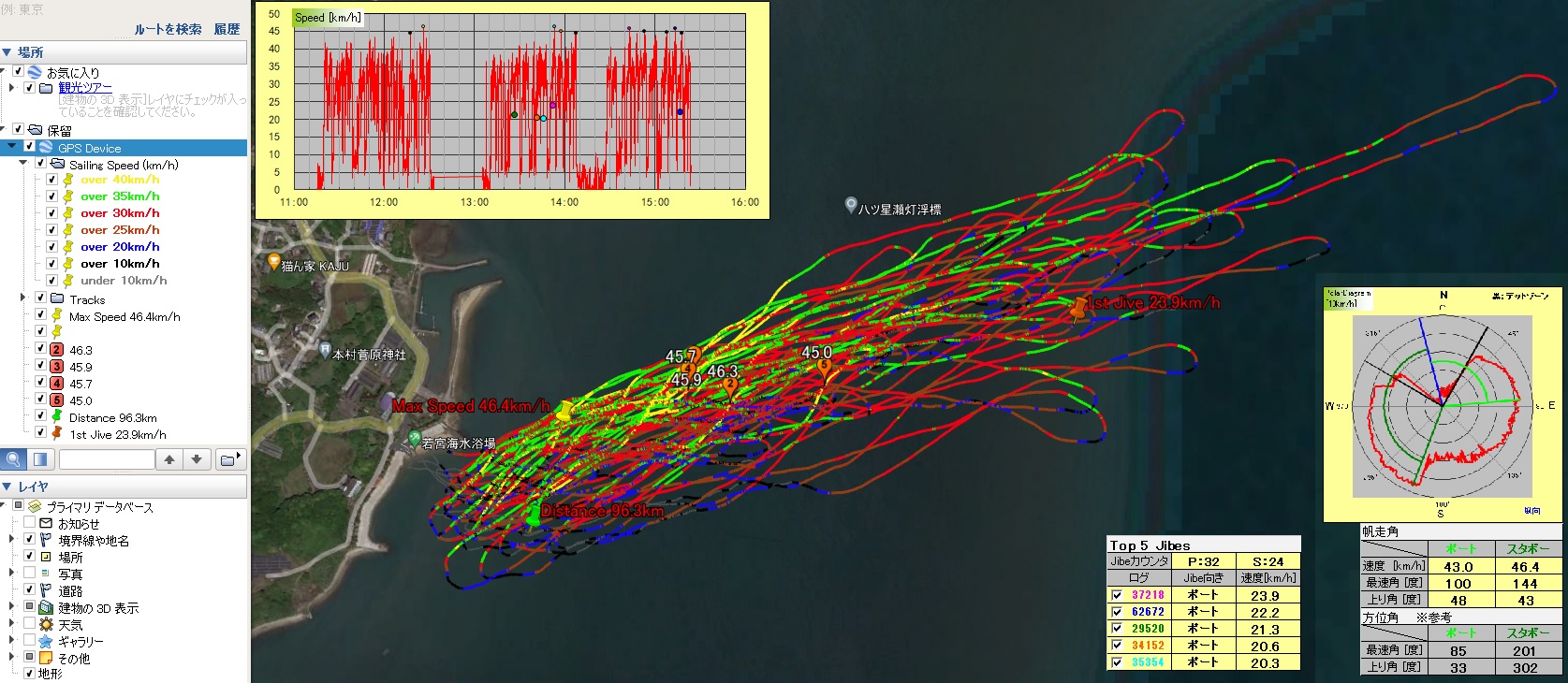The height and width of the screenshot is (683, 1568).
Task: Move item down with the down arrow button
Action: pos(197,459)
